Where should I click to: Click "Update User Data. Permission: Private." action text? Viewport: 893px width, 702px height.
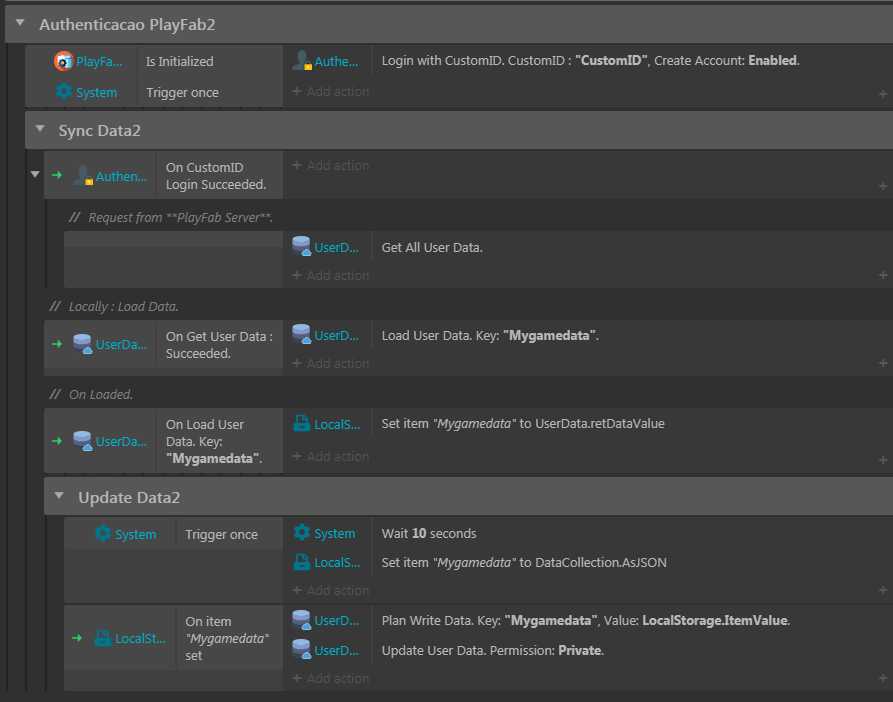(493, 650)
